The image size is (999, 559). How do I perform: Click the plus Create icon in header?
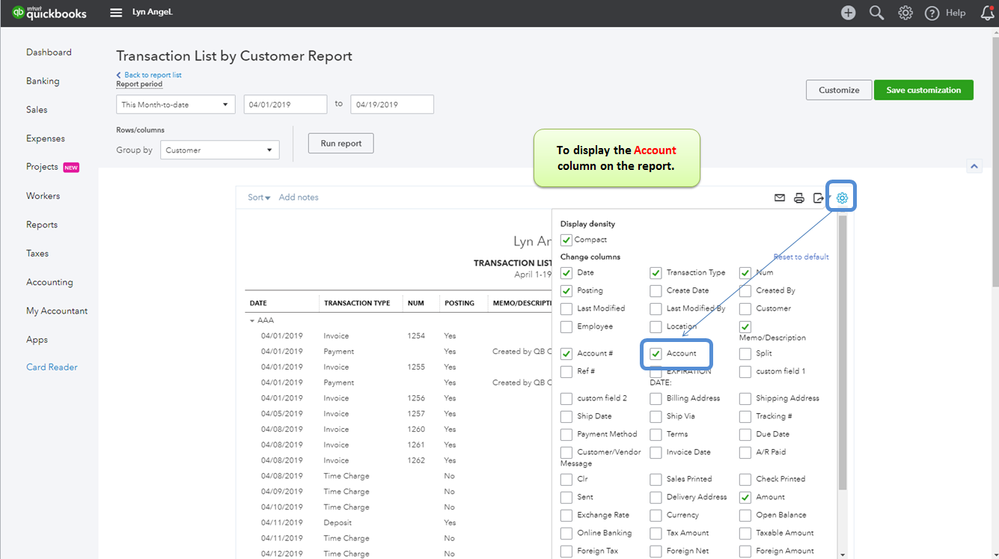tap(848, 13)
